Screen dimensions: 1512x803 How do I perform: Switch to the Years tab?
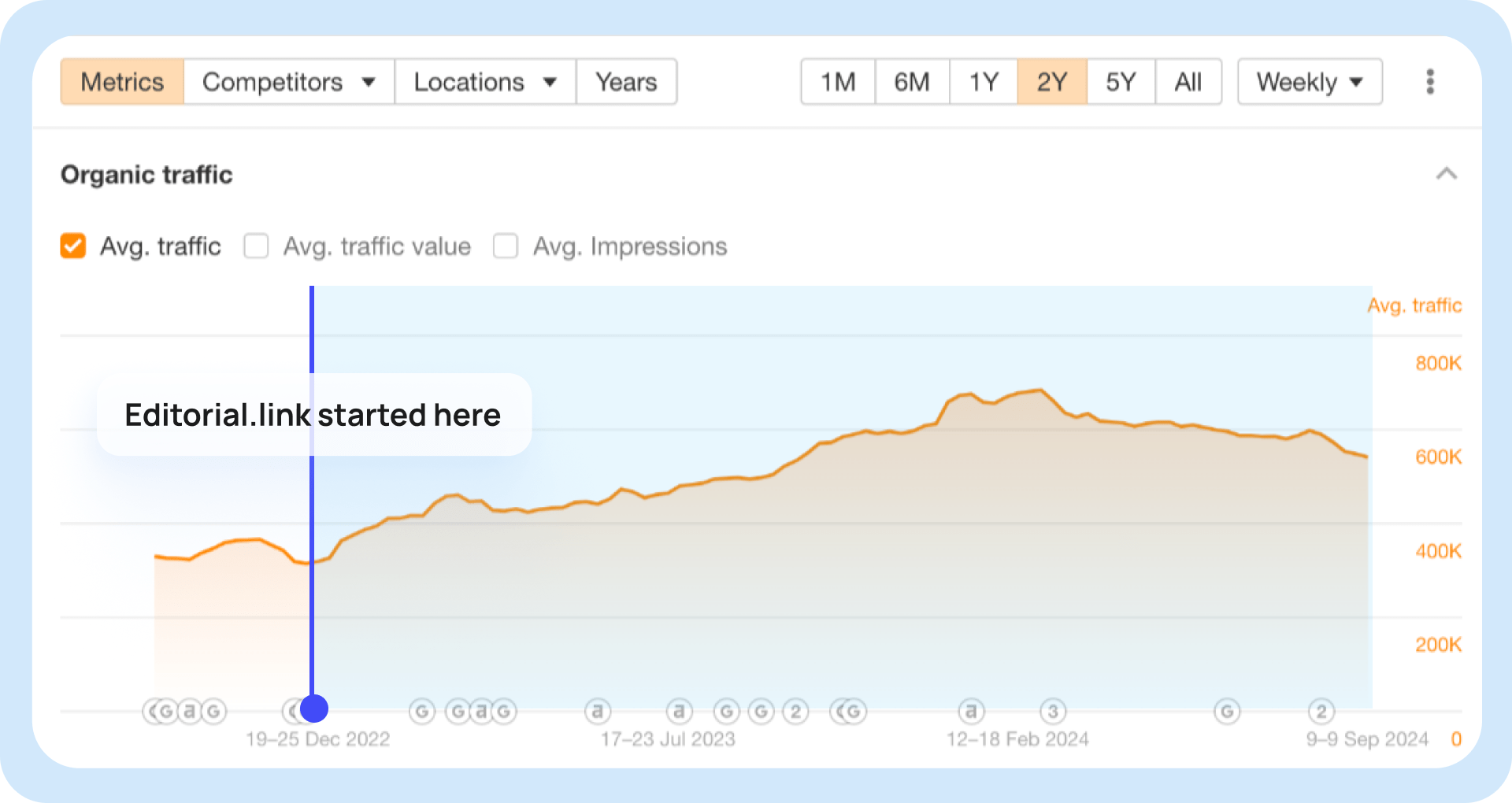click(x=627, y=82)
